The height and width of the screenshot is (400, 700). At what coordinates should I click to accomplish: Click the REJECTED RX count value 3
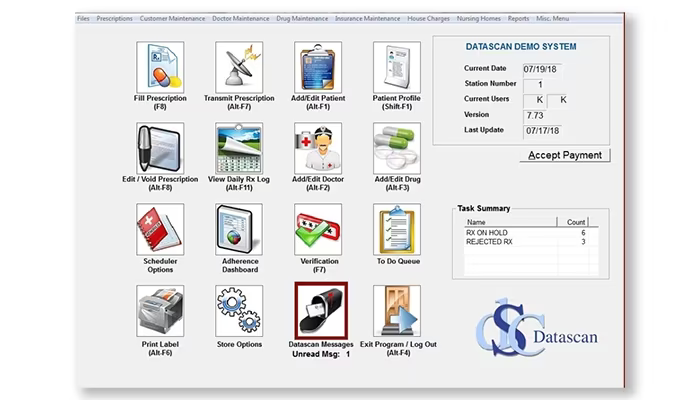583,242
